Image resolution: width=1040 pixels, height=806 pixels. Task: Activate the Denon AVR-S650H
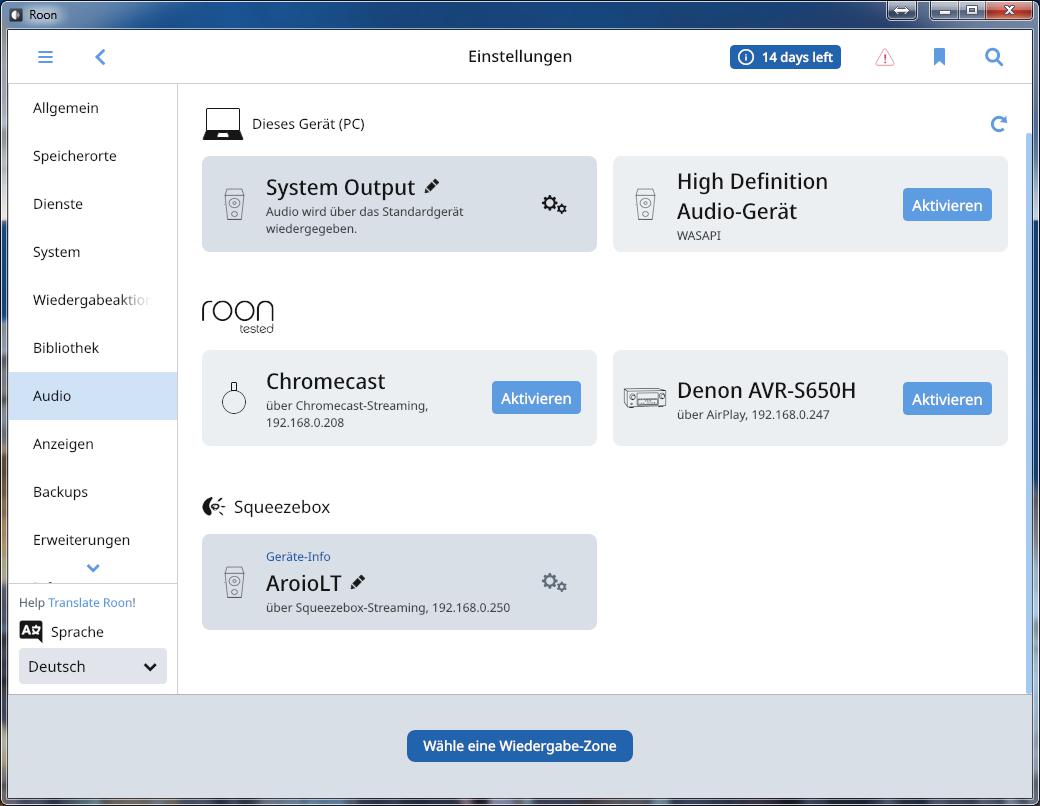point(947,399)
